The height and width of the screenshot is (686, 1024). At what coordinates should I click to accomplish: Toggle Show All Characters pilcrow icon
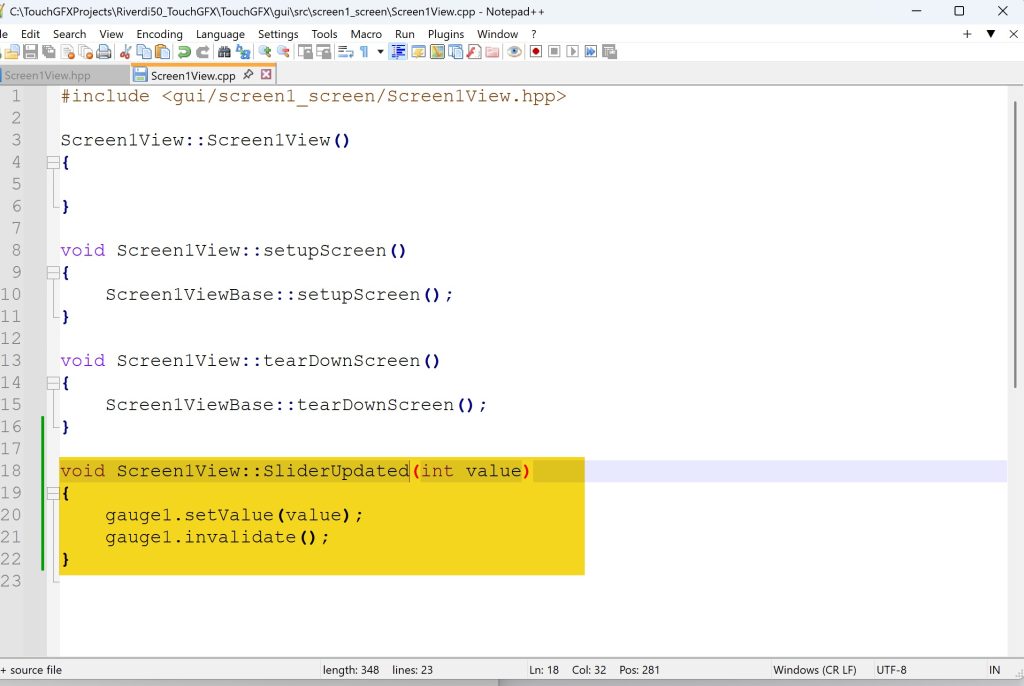coord(364,51)
